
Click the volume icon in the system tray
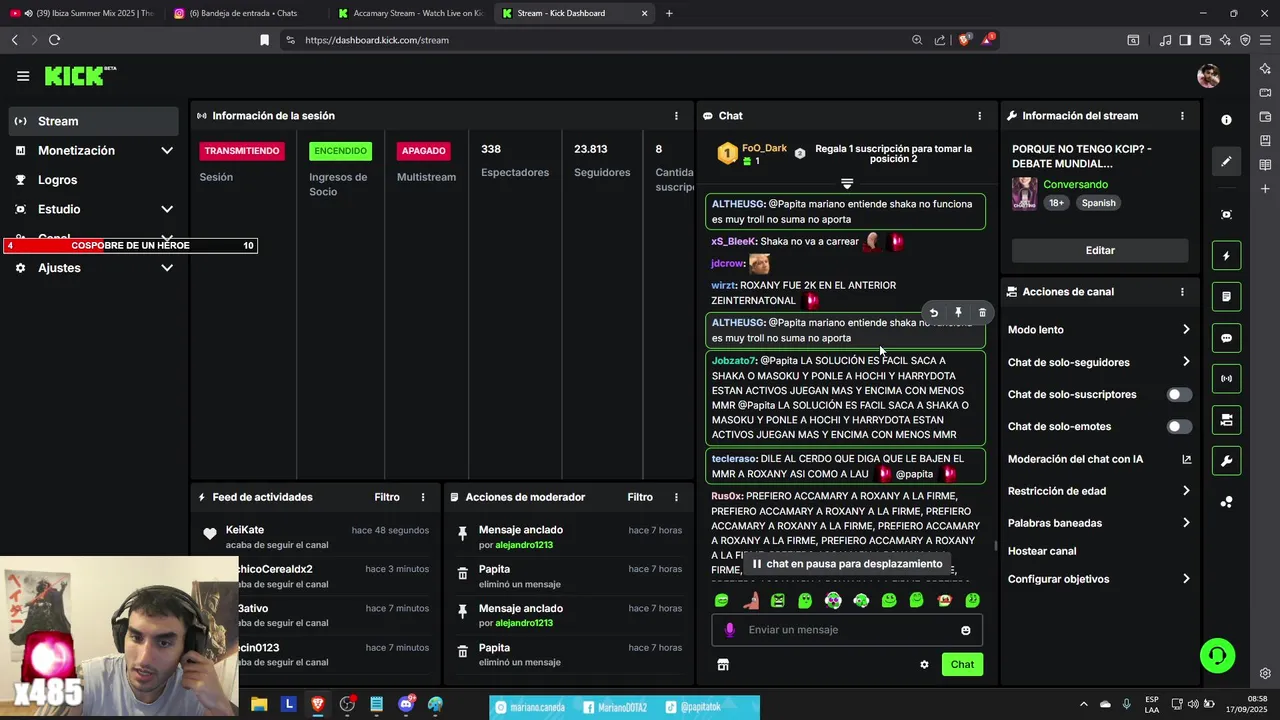click(x=1193, y=704)
